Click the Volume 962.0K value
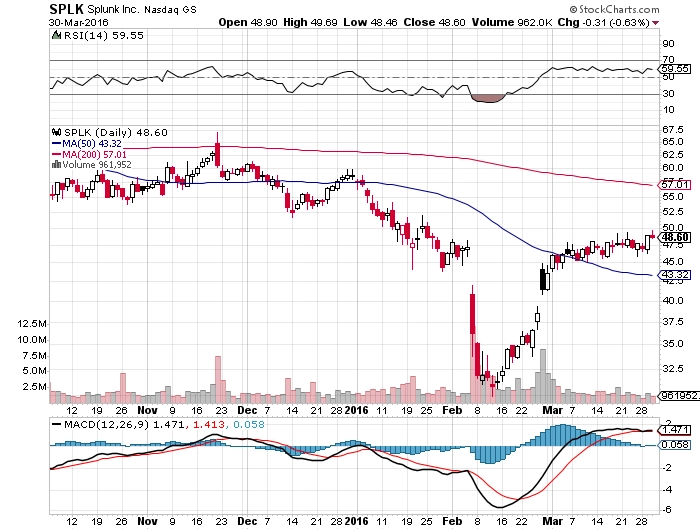 click(x=512, y=22)
